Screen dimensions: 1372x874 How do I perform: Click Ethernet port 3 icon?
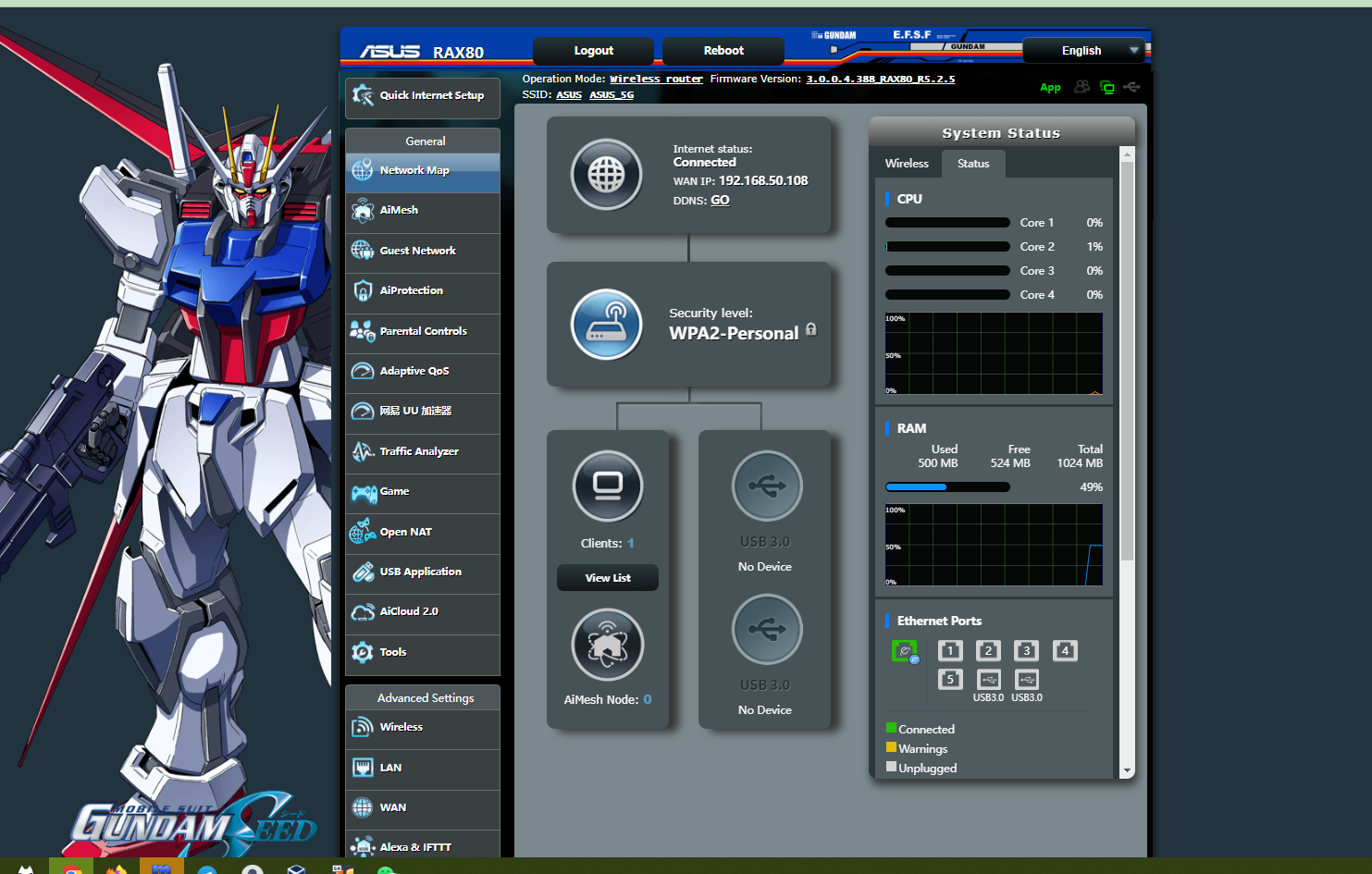1026,651
